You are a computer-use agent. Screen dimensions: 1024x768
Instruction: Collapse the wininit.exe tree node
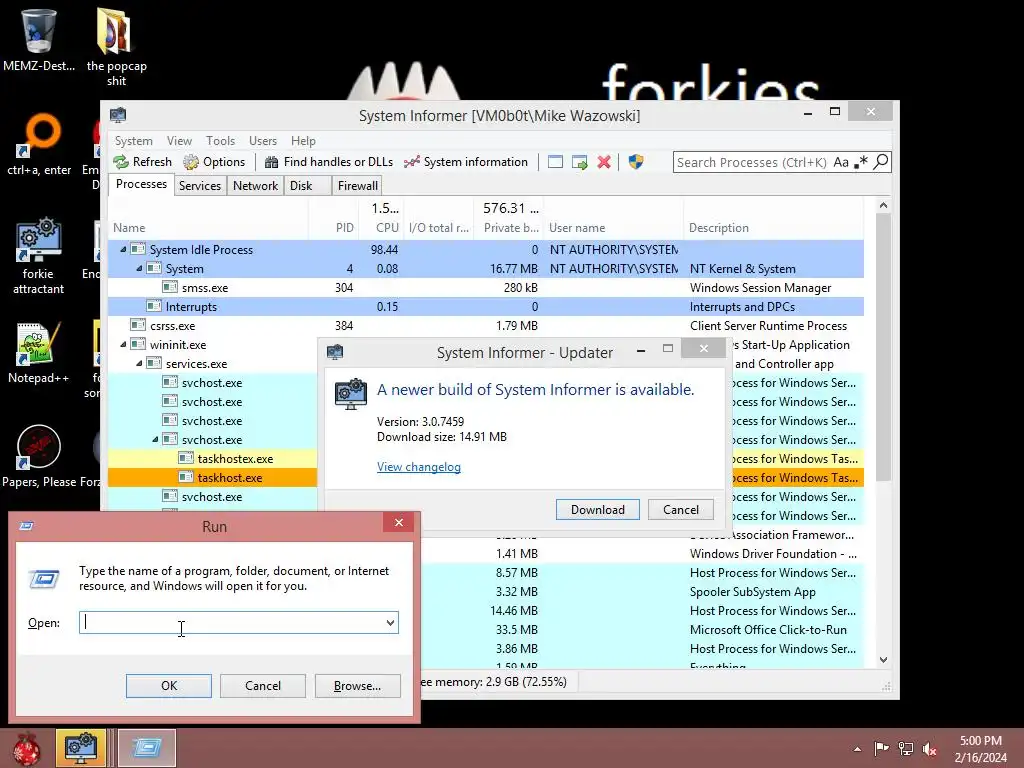123,345
